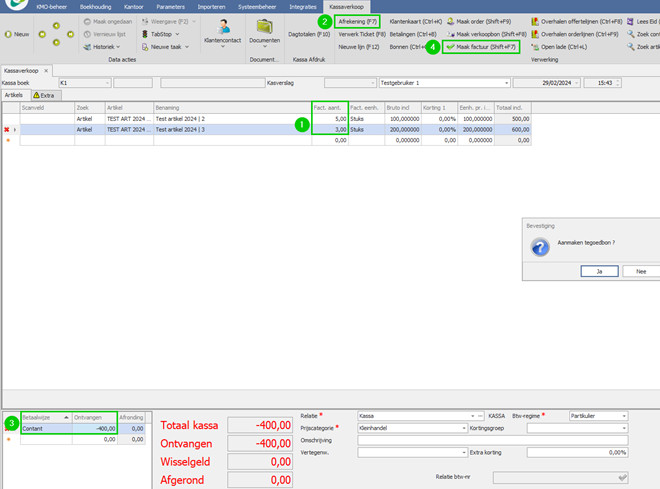Click Maak factuur (Shift+F7)
The height and width of the screenshot is (489, 660).
point(481,47)
